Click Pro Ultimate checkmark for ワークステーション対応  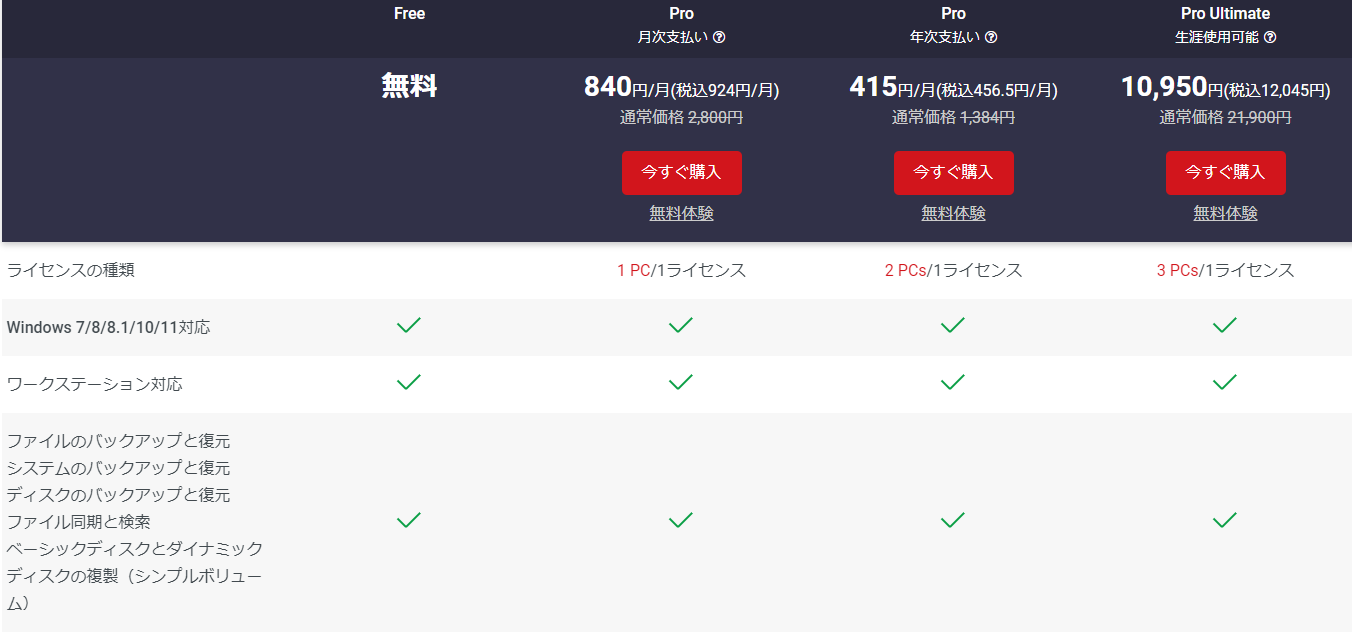tap(1225, 382)
